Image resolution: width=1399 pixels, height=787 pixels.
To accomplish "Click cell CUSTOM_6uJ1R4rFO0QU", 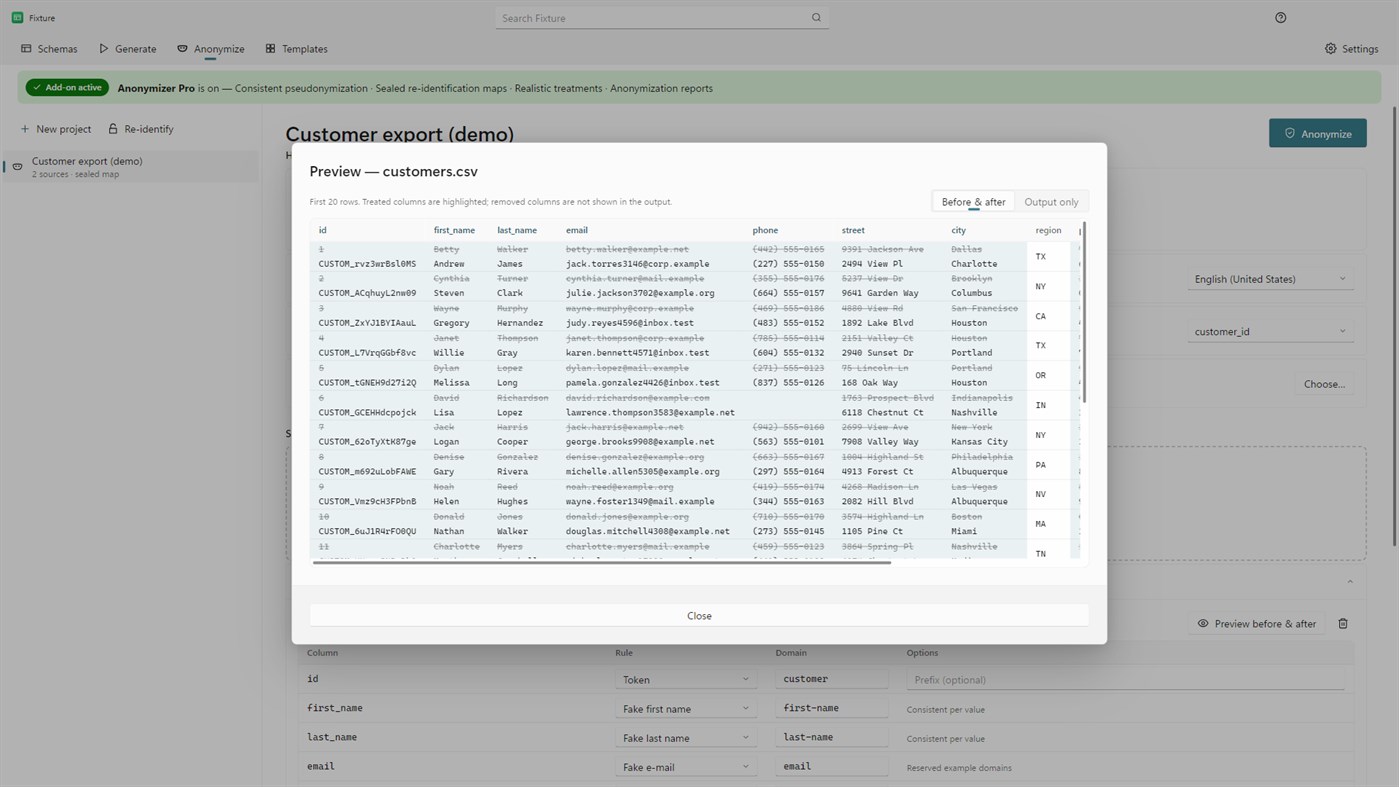I will tap(367, 531).
